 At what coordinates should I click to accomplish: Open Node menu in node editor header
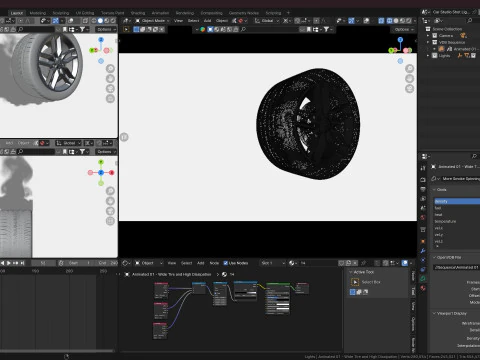(x=214, y=263)
